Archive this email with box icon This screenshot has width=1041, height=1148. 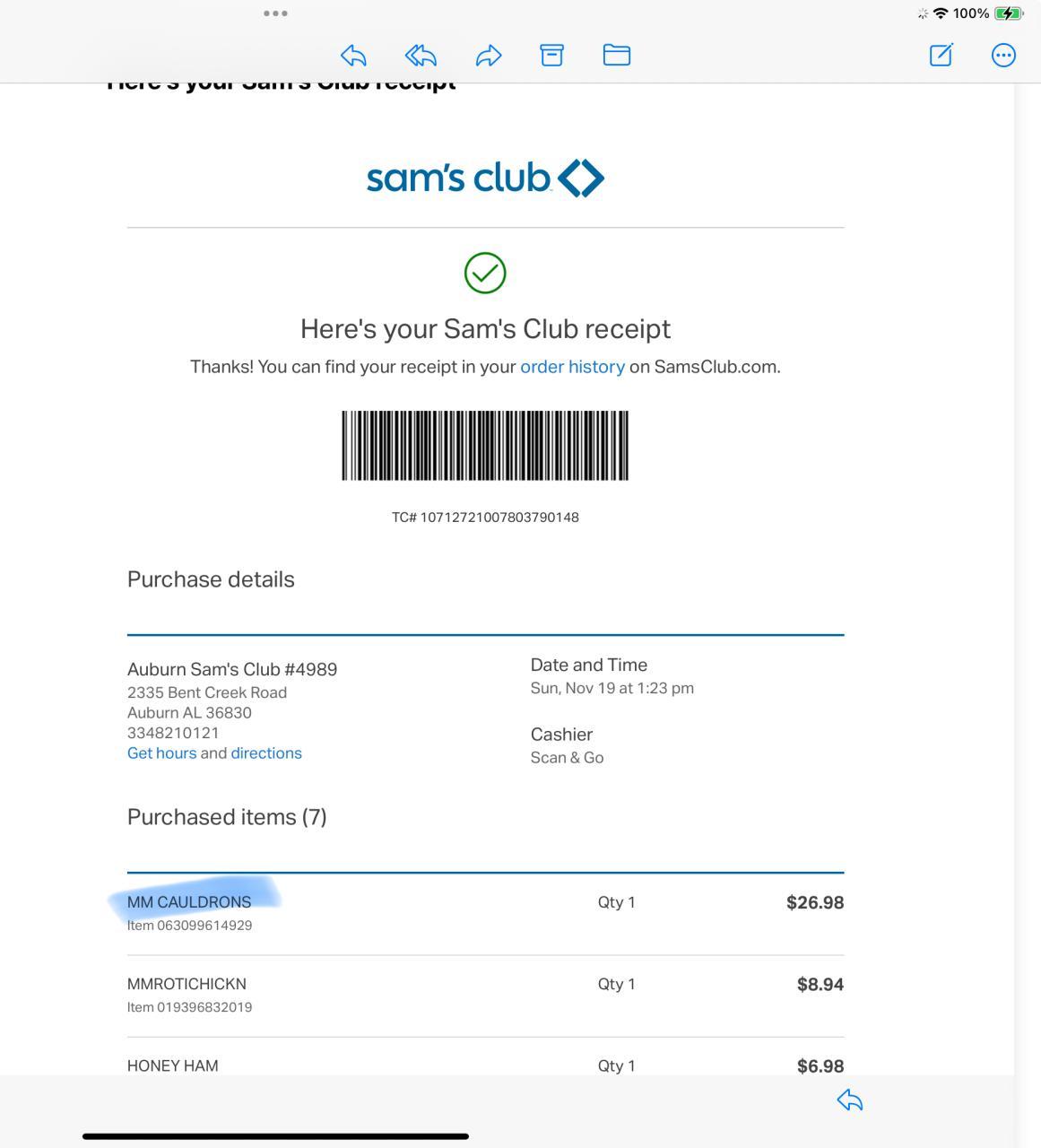(x=551, y=56)
